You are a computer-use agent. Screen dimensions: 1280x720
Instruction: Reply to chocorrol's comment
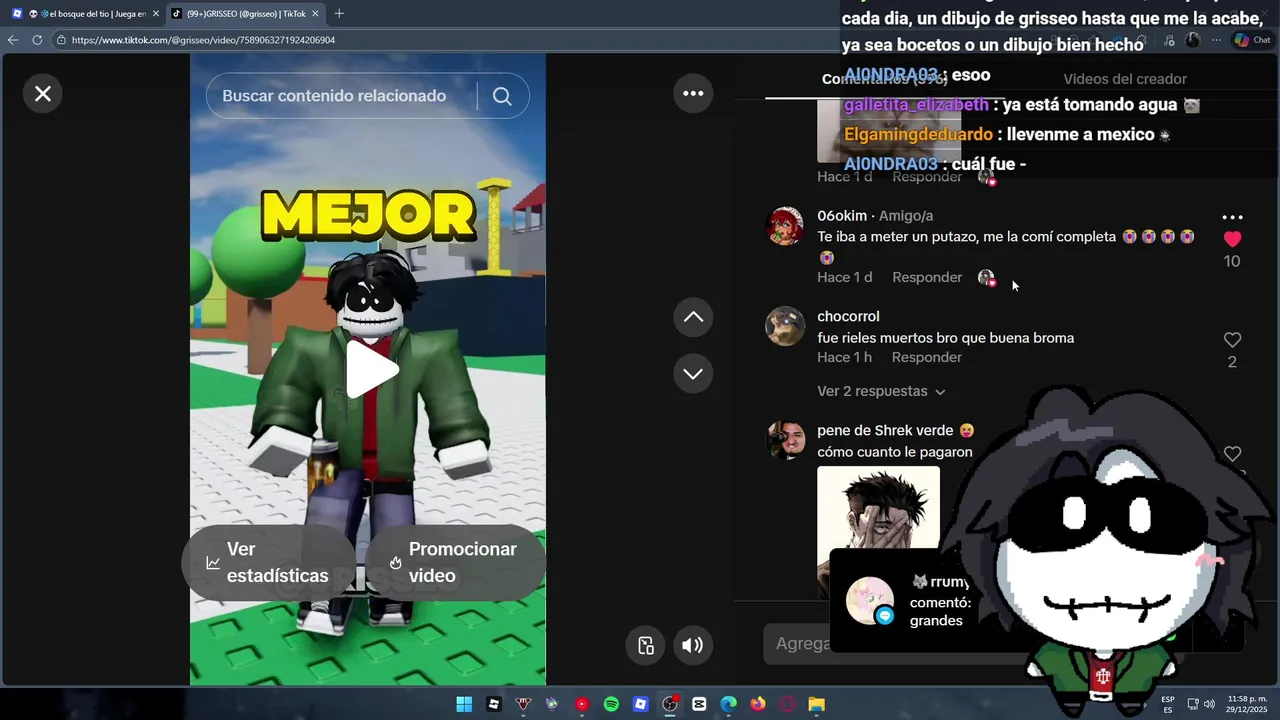tap(927, 357)
